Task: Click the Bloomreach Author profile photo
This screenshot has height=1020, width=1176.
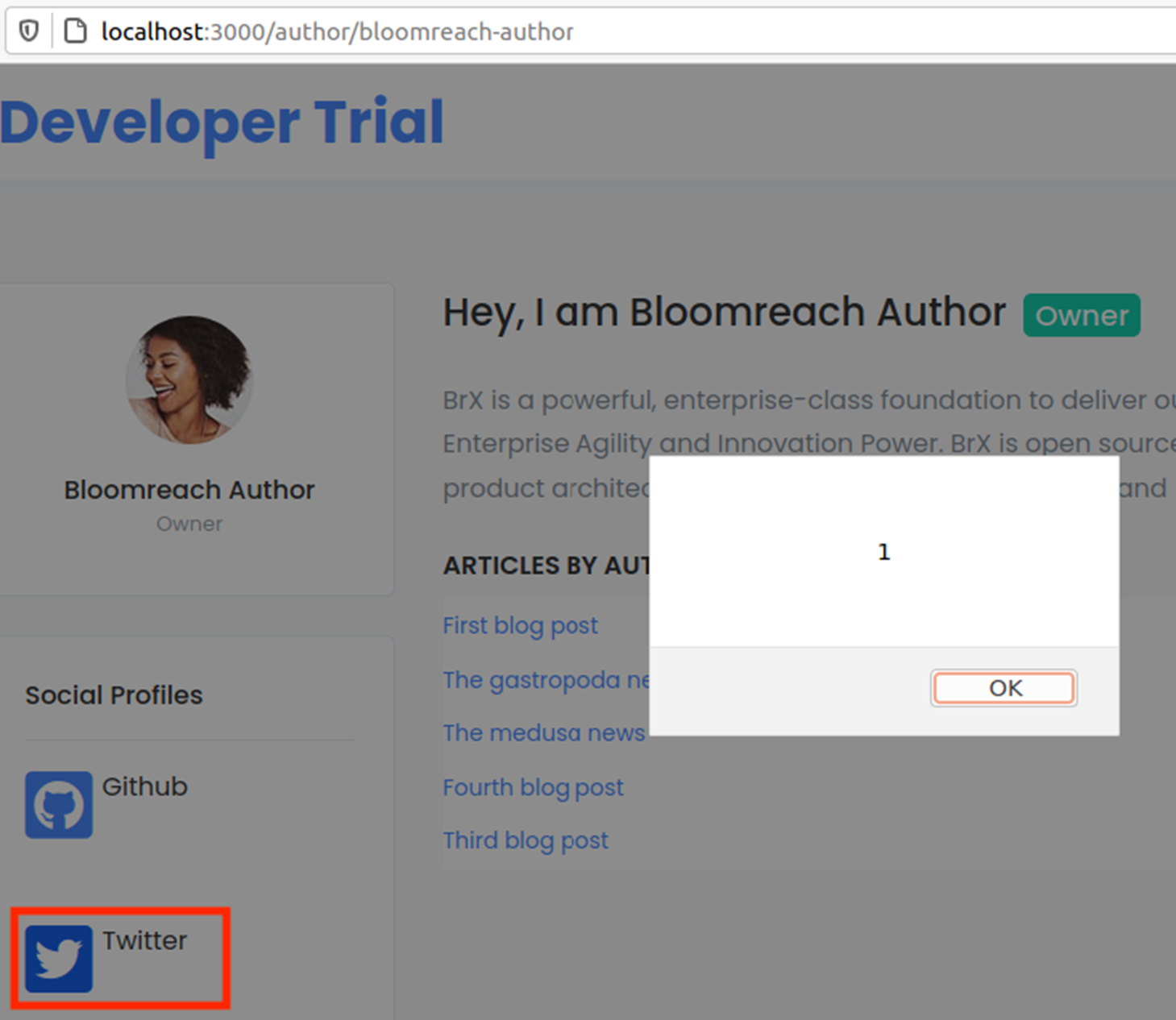Action: click(189, 379)
